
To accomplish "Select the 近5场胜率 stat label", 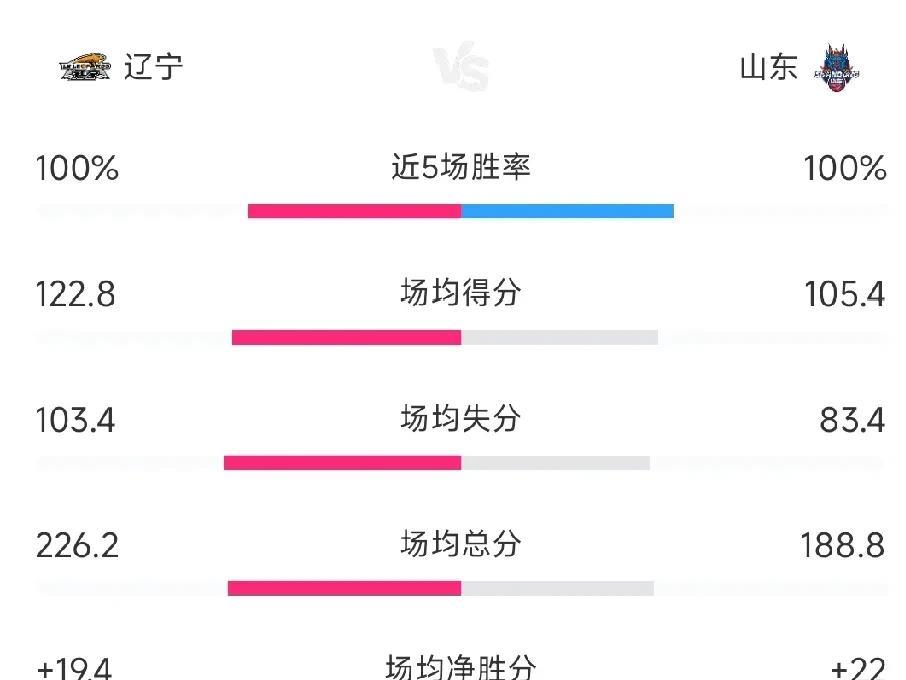I will pyautogui.click(x=461, y=167).
